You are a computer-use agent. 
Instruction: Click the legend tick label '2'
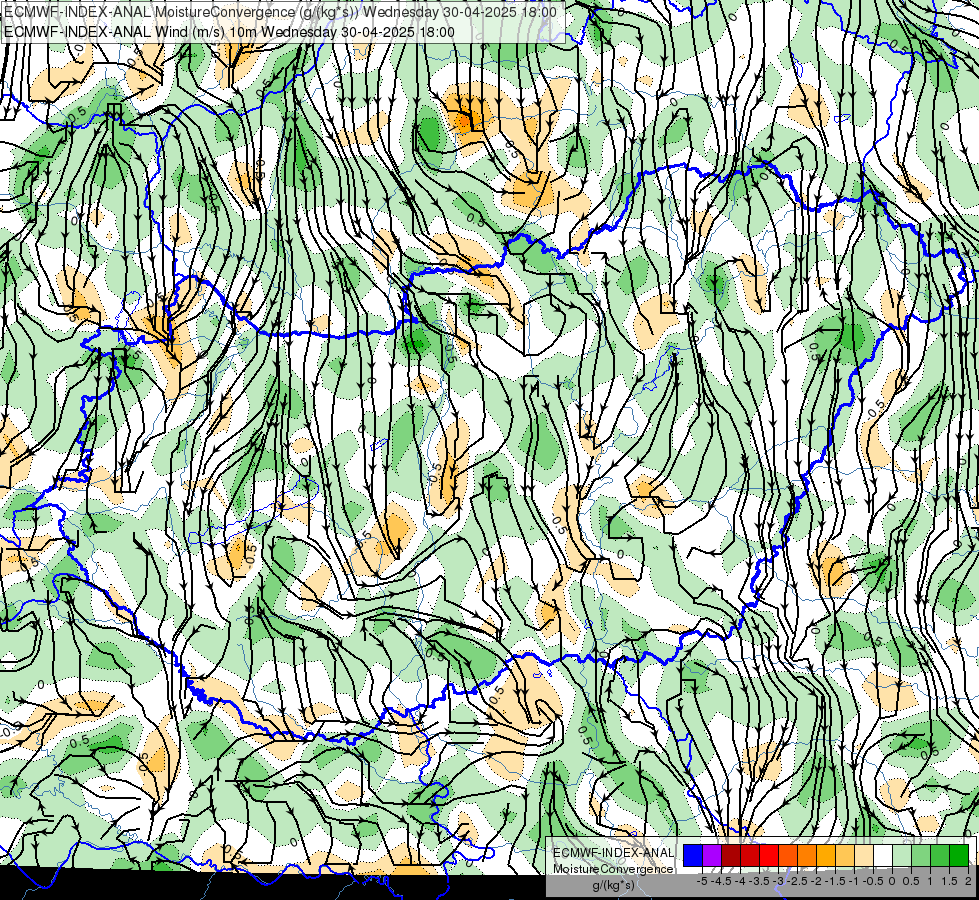click(968, 881)
